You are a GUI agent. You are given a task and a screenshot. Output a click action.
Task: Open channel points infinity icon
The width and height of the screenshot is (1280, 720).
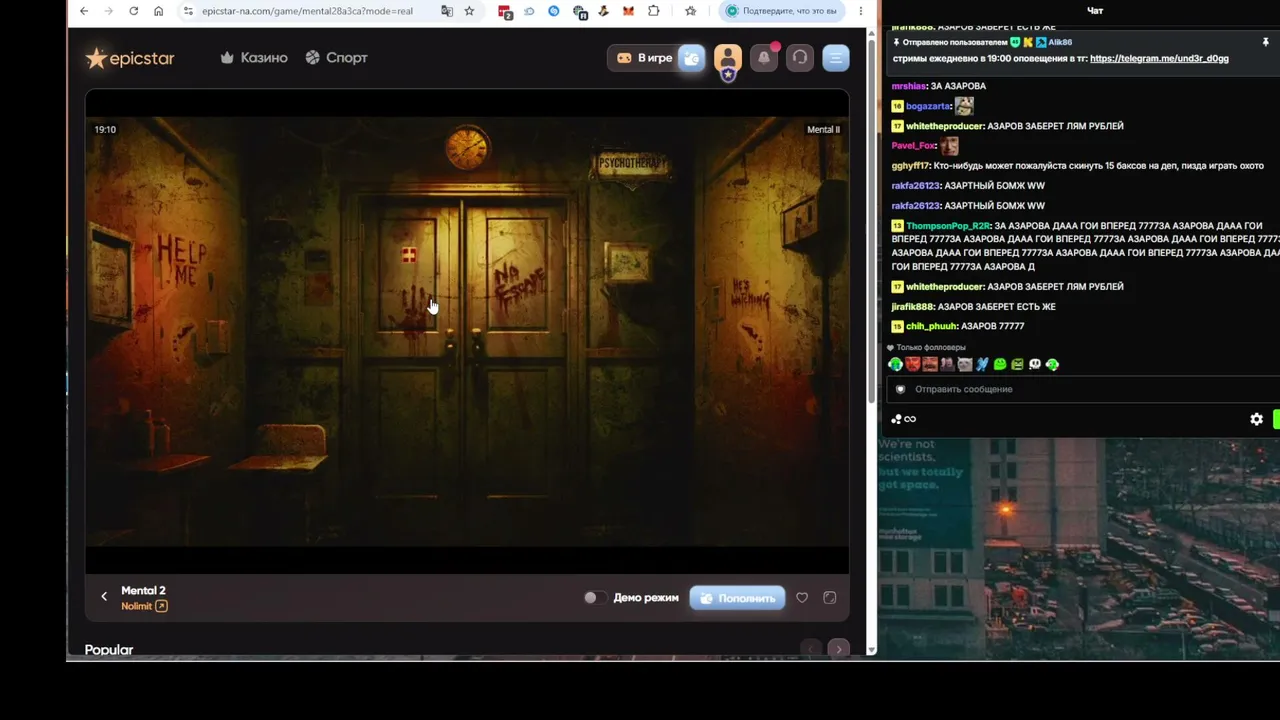click(x=904, y=419)
